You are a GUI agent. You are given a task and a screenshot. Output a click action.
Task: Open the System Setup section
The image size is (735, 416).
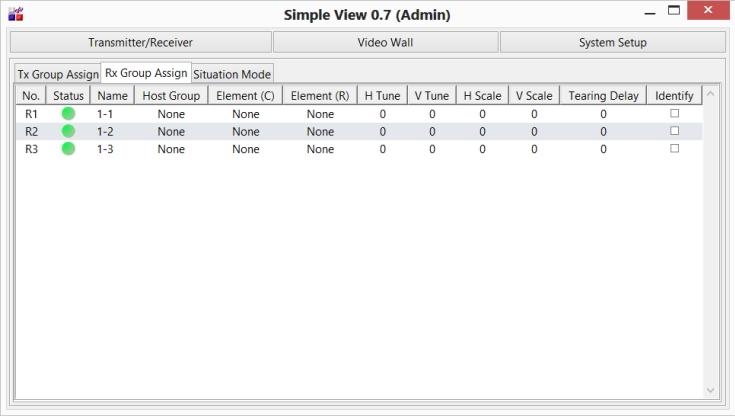[x=612, y=42]
